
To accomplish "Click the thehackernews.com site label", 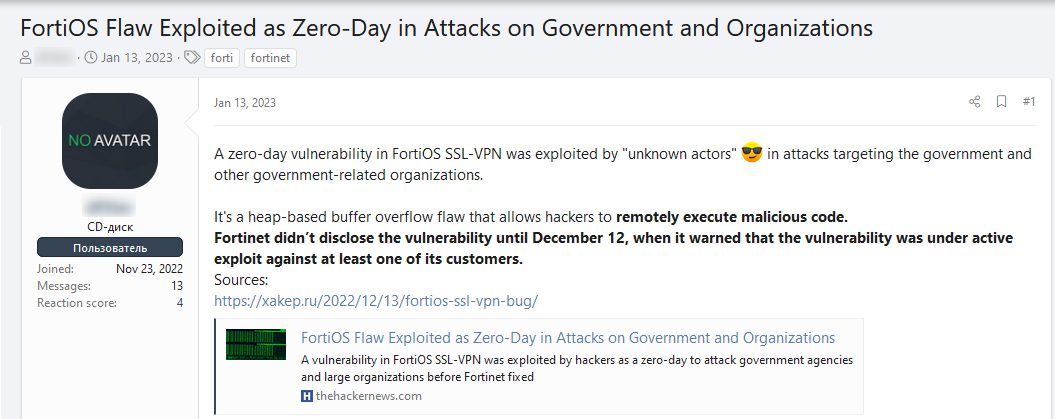I will click(x=369, y=396).
